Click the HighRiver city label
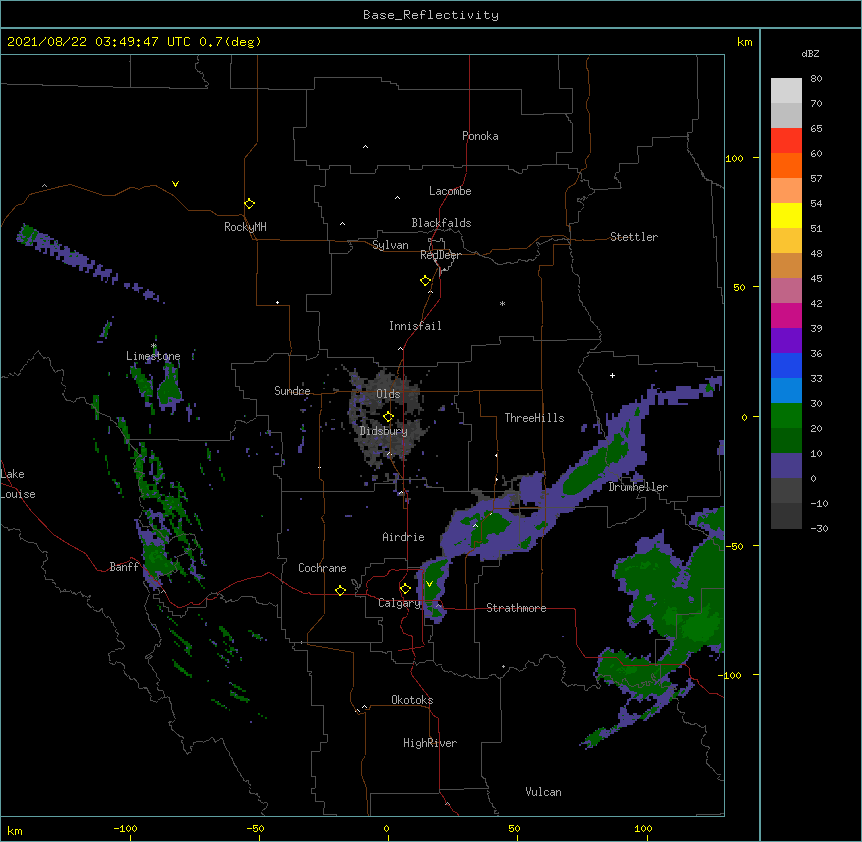 pos(430,743)
